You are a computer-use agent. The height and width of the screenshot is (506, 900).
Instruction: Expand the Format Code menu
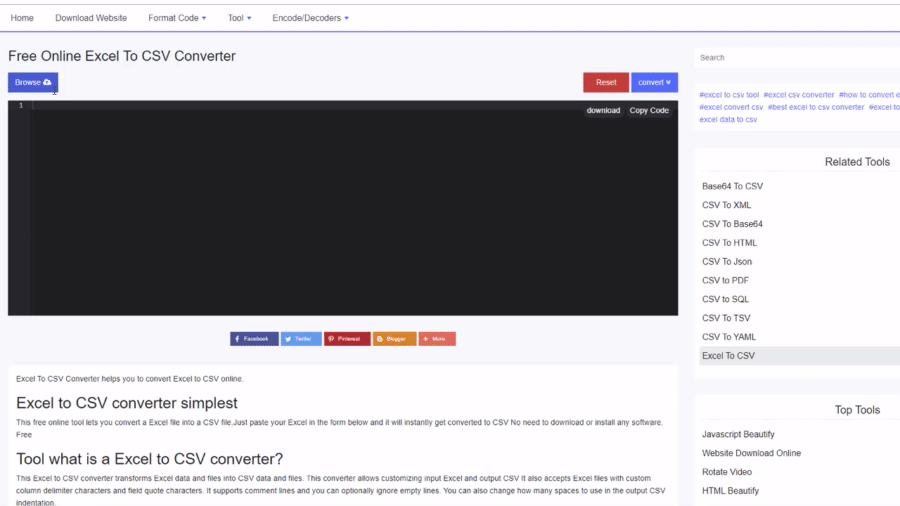[177, 18]
